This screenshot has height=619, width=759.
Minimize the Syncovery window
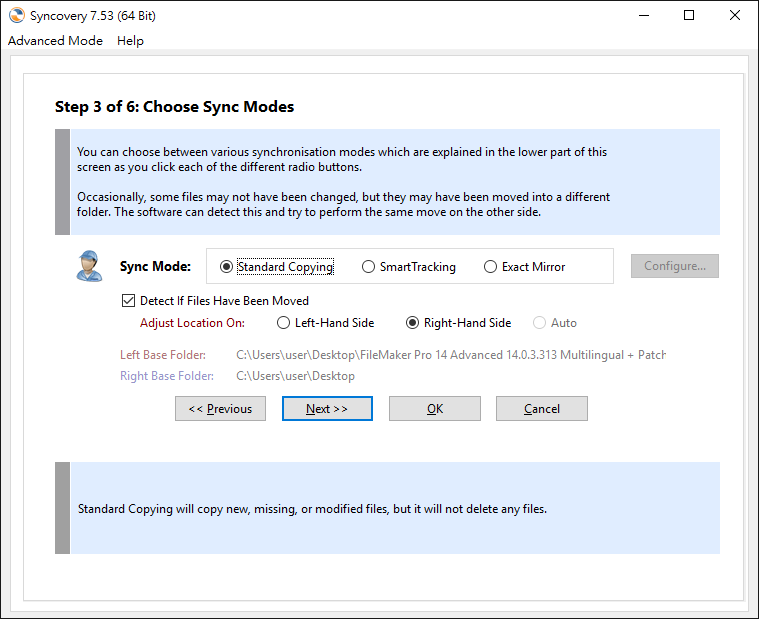(644, 15)
